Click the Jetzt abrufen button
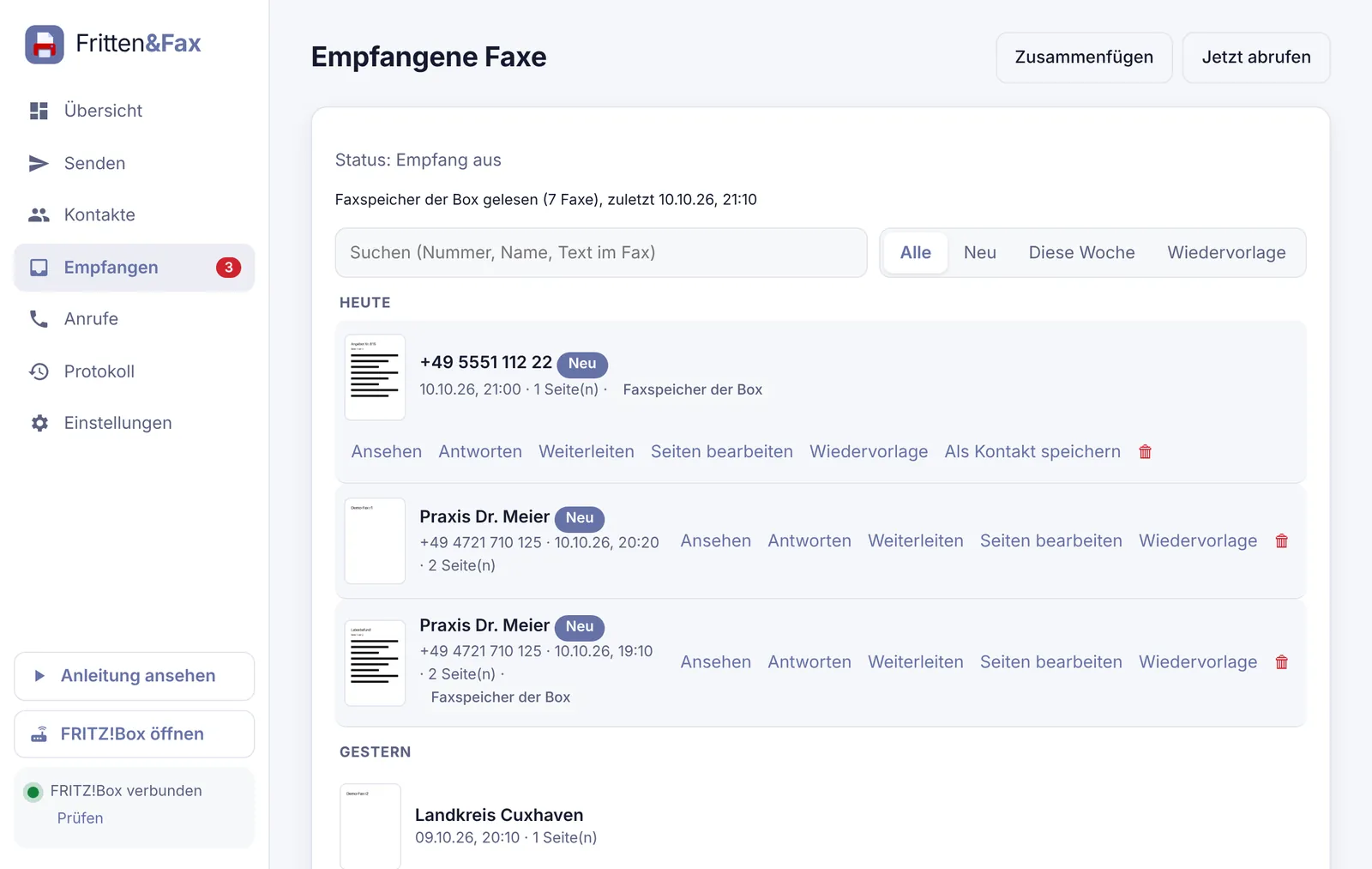Viewport: 1372px width, 869px height. coord(1256,57)
